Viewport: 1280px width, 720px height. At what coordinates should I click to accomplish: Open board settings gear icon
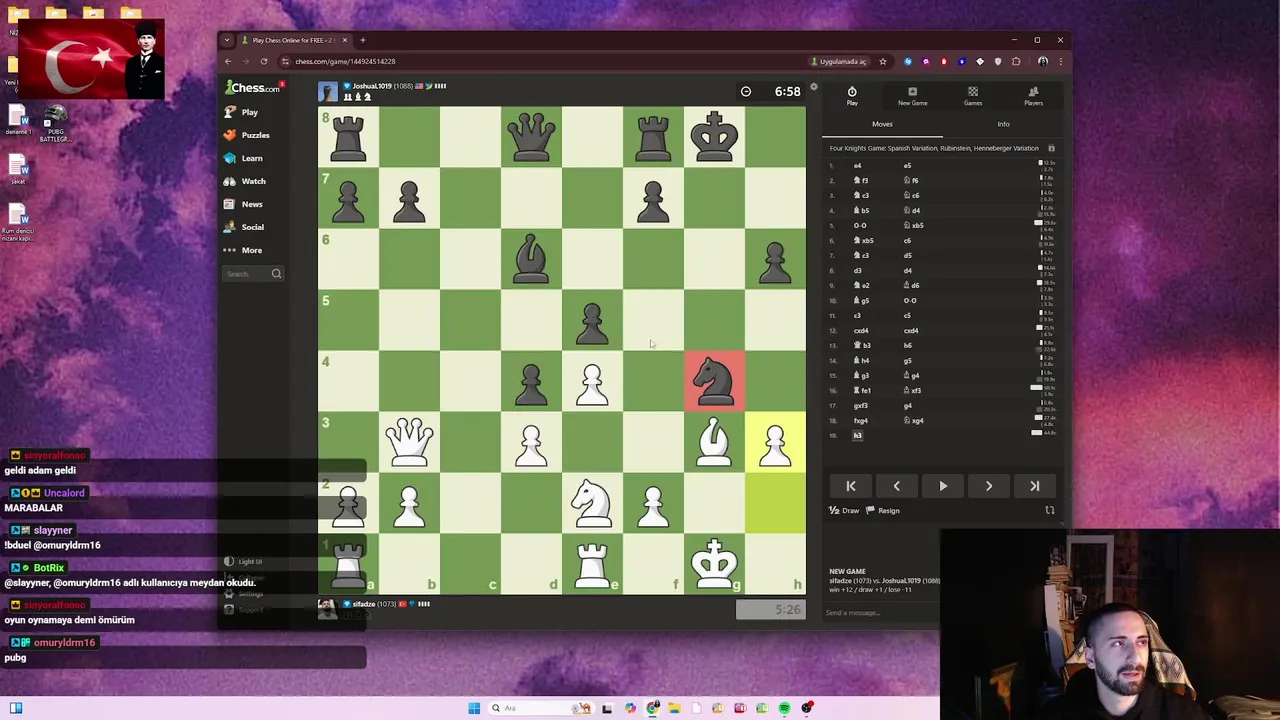(x=814, y=88)
